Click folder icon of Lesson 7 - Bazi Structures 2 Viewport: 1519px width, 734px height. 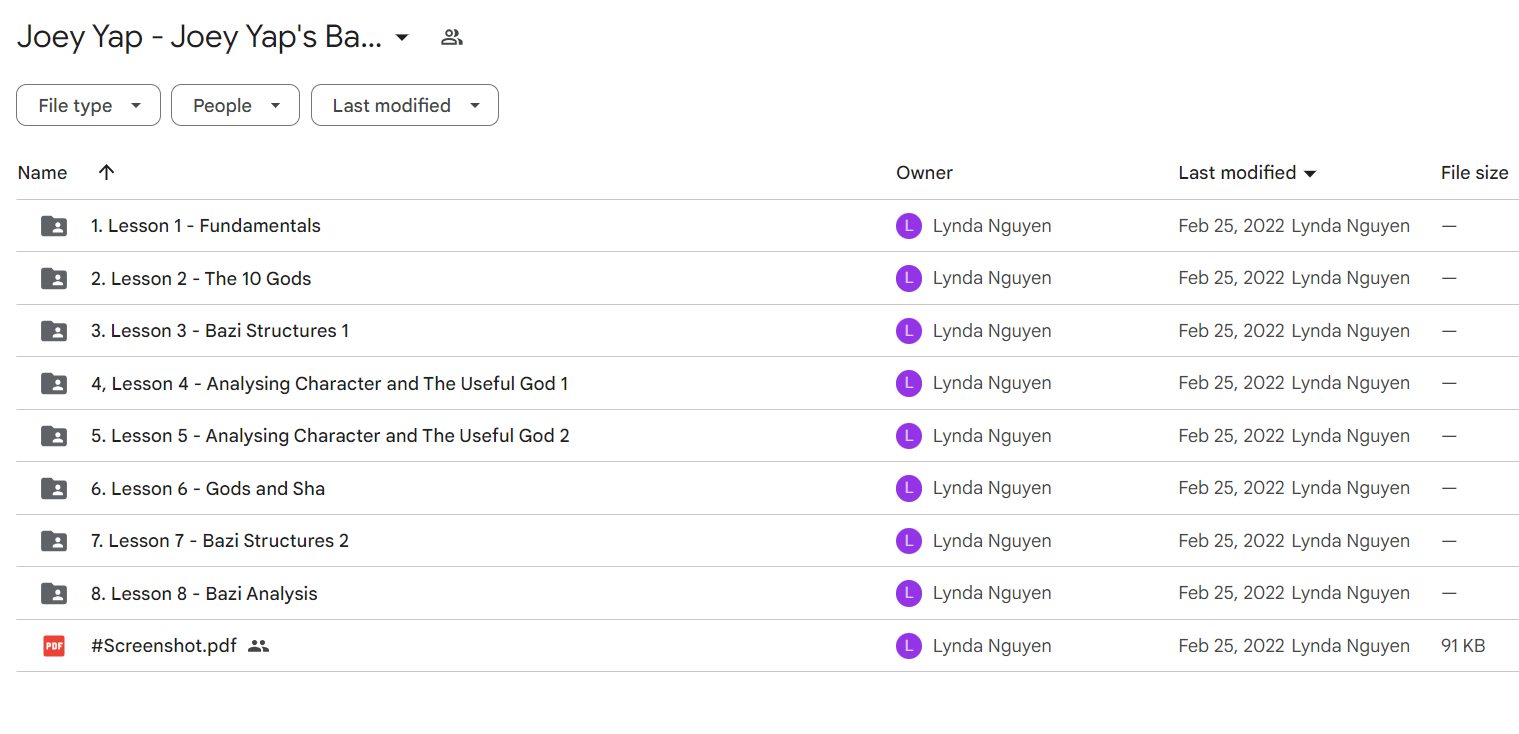click(x=54, y=541)
